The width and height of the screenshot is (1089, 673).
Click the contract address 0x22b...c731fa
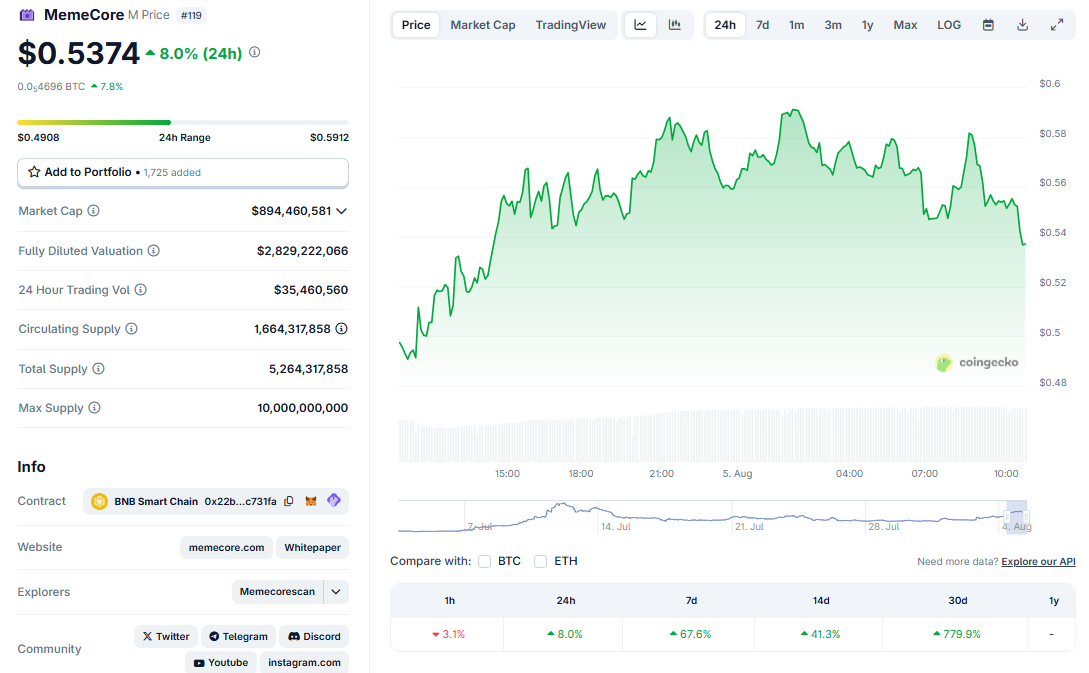[240, 501]
